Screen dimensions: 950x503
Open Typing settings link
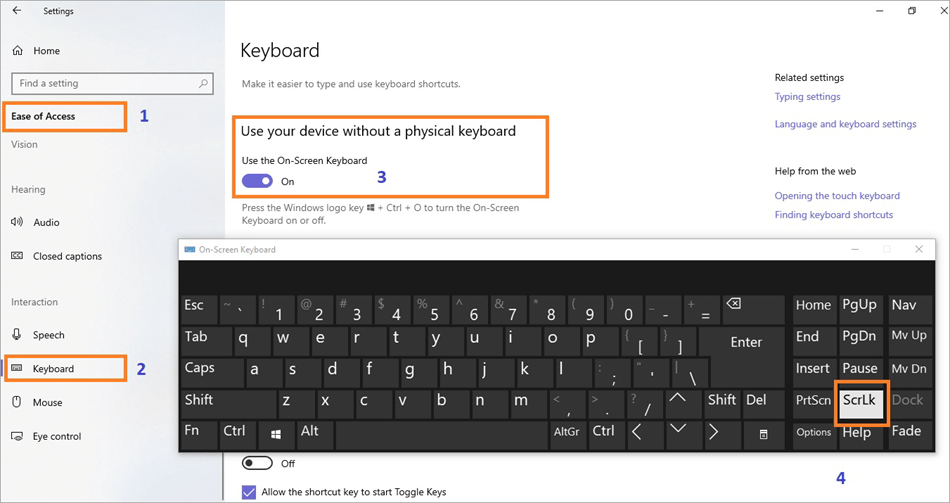tap(808, 96)
